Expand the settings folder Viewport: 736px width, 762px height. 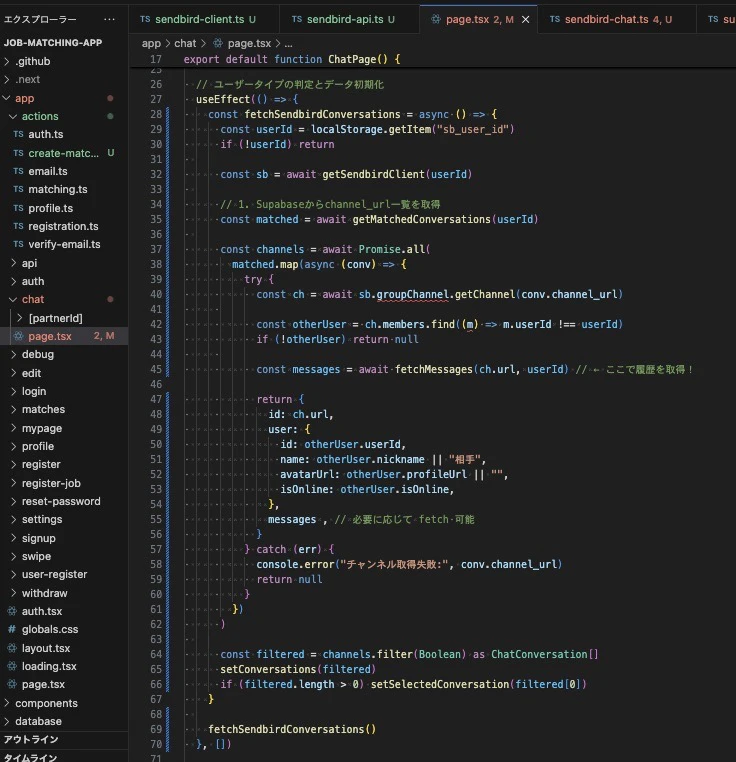pyautogui.click(x=64, y=519)
